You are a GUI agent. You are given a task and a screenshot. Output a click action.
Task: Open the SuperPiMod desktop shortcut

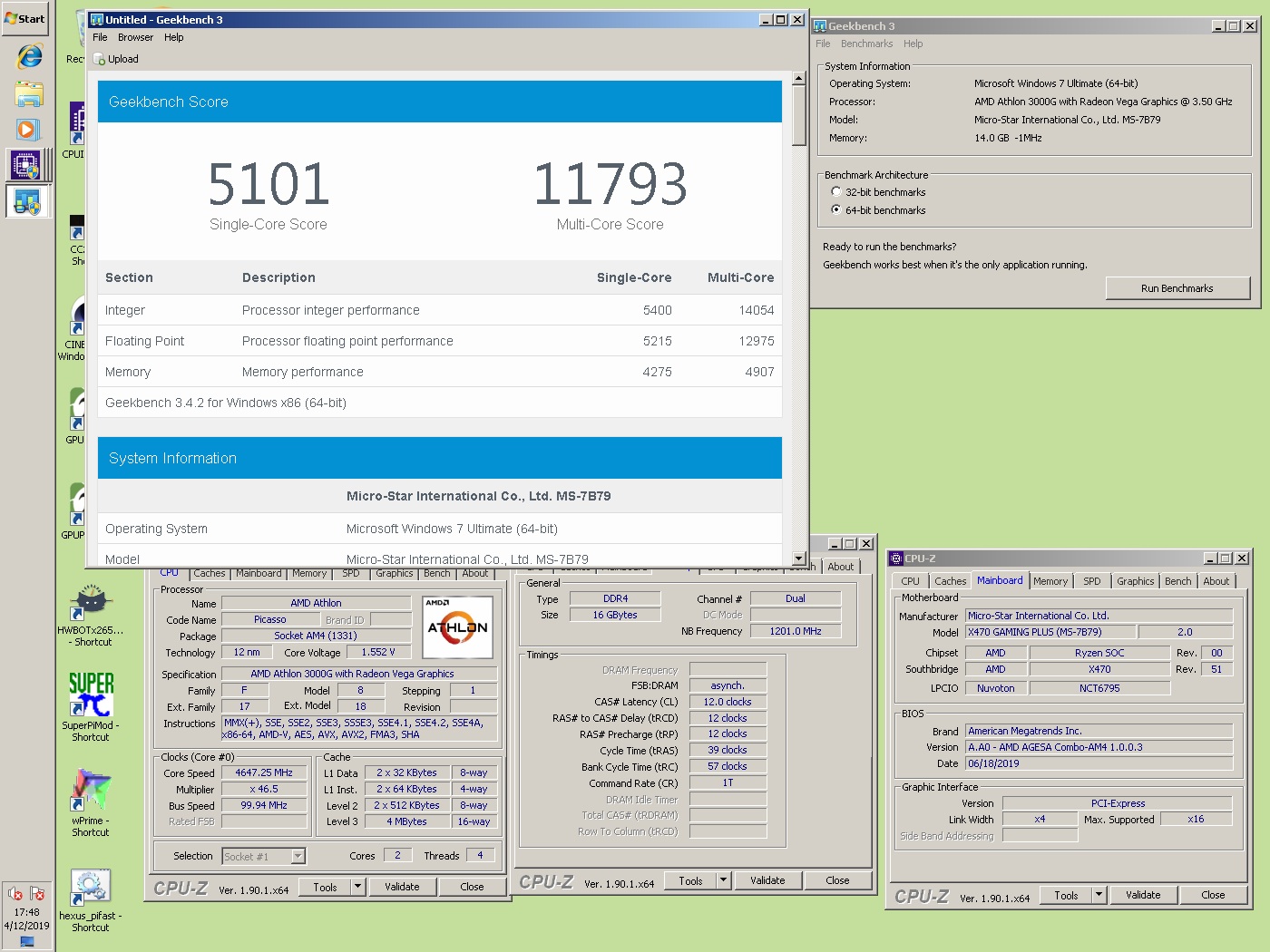pos(91,707)
